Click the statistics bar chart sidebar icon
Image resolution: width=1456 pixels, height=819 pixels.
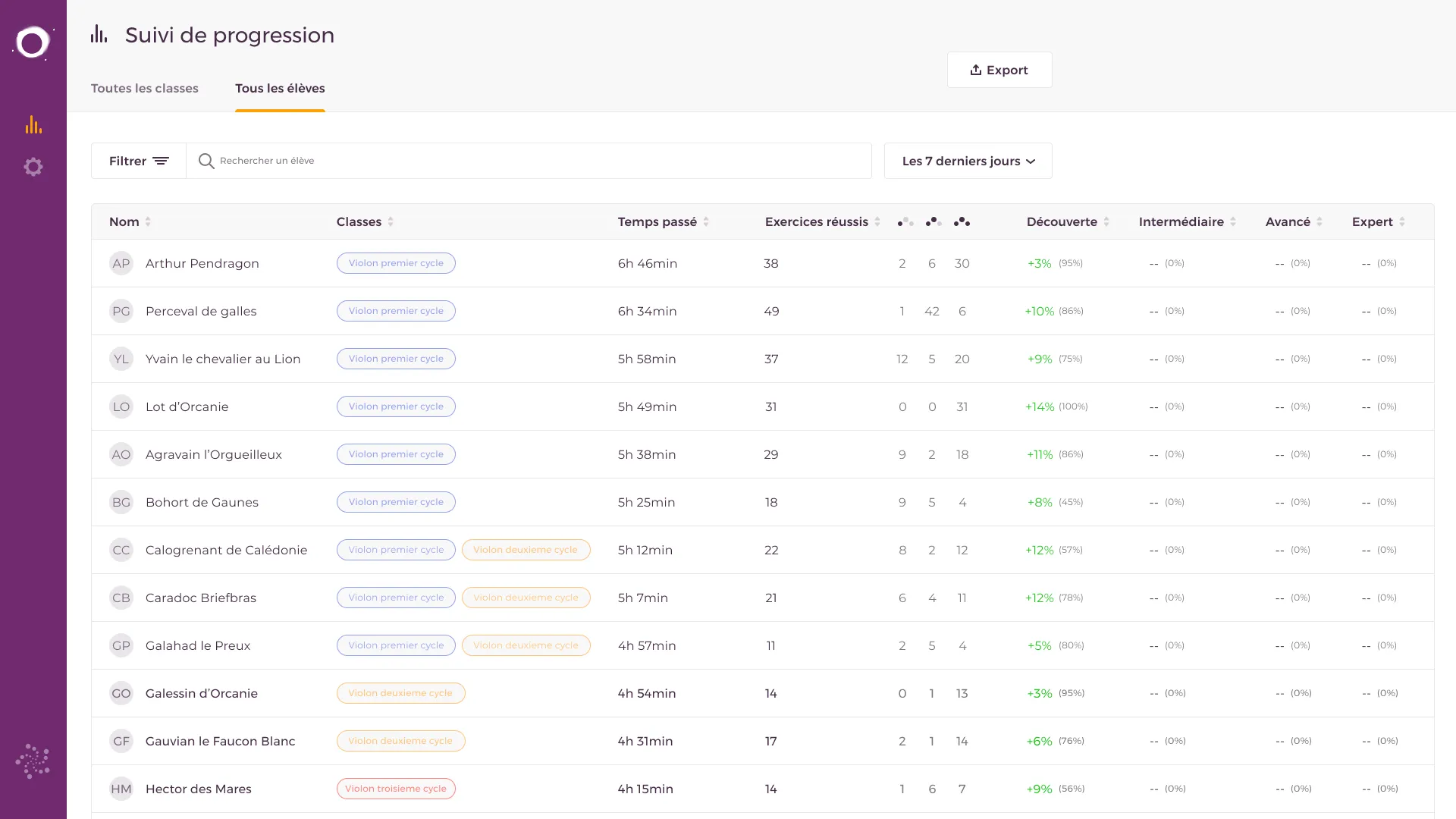tap(33, 125)
